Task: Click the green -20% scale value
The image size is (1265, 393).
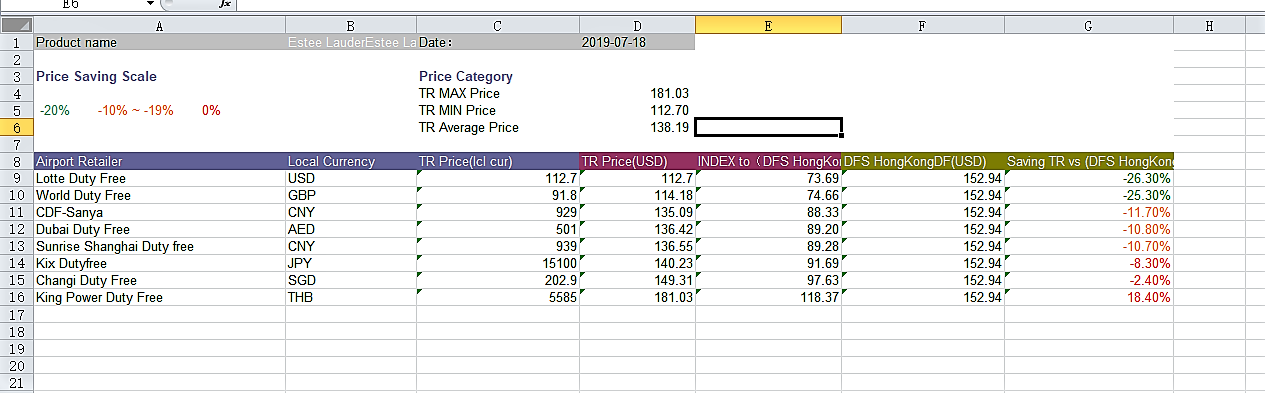Action: coord(55,111)
